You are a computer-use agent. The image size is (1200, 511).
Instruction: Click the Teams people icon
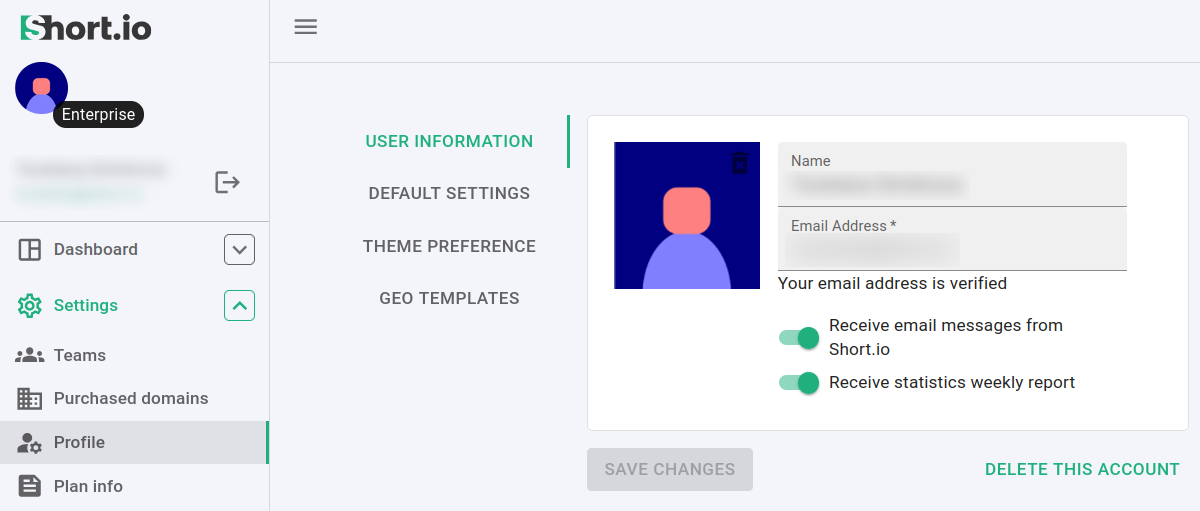30,356
